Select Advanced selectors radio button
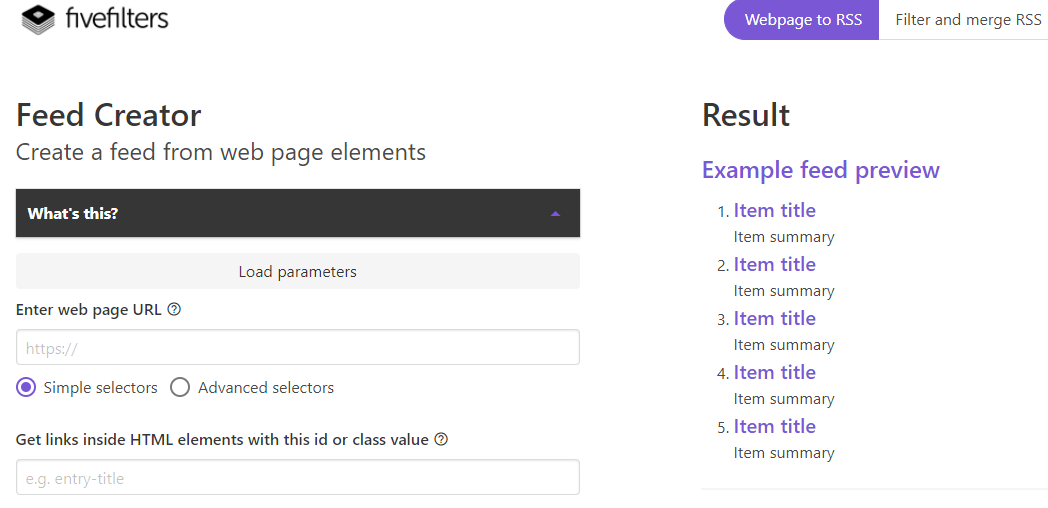 [180, 388]
